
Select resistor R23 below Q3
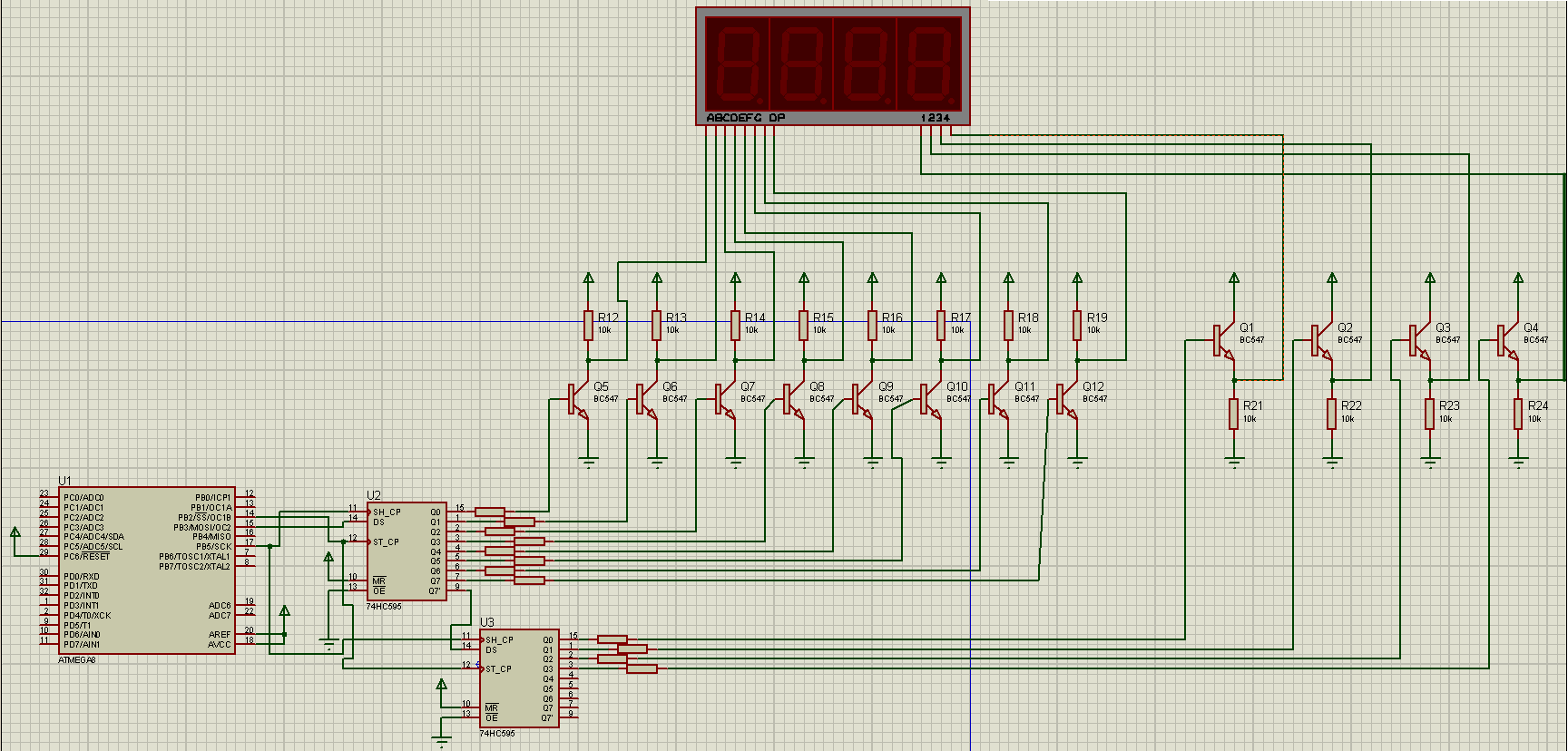point(1430,414)
